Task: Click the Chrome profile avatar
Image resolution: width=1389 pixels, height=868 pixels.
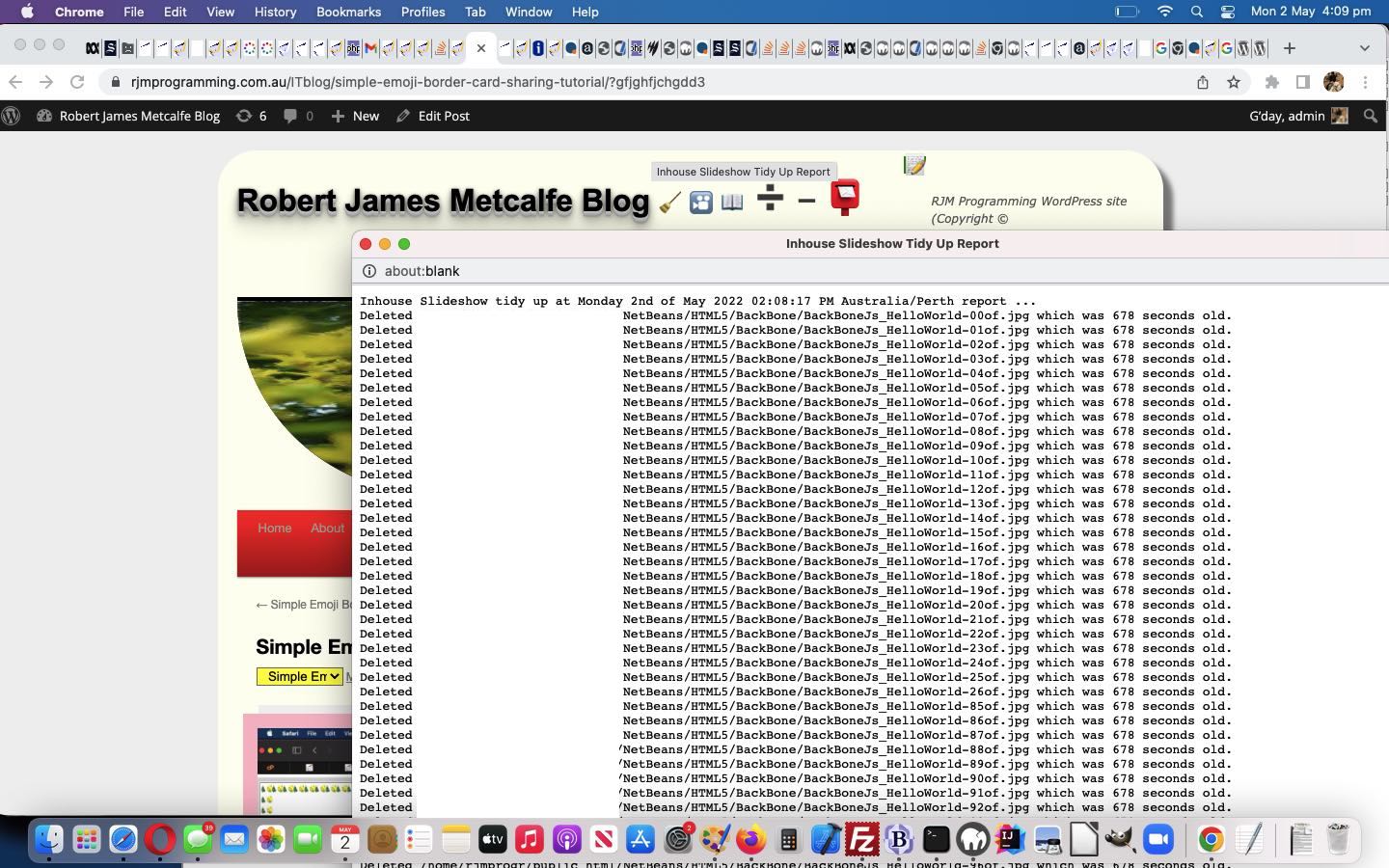Action: pos(1334,82)
